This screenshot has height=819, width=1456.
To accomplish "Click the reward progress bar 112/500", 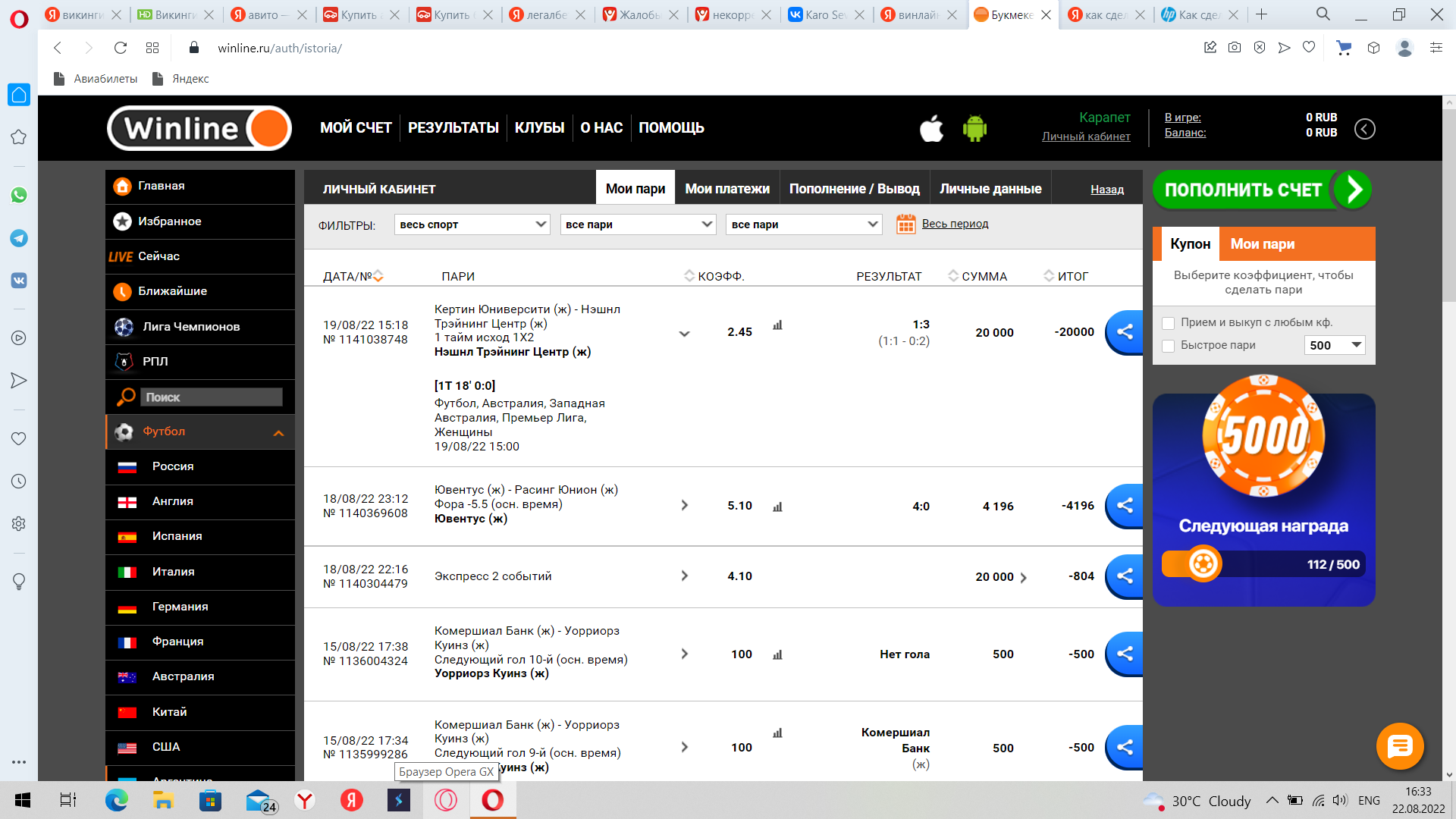I will tap(1263, 564).
